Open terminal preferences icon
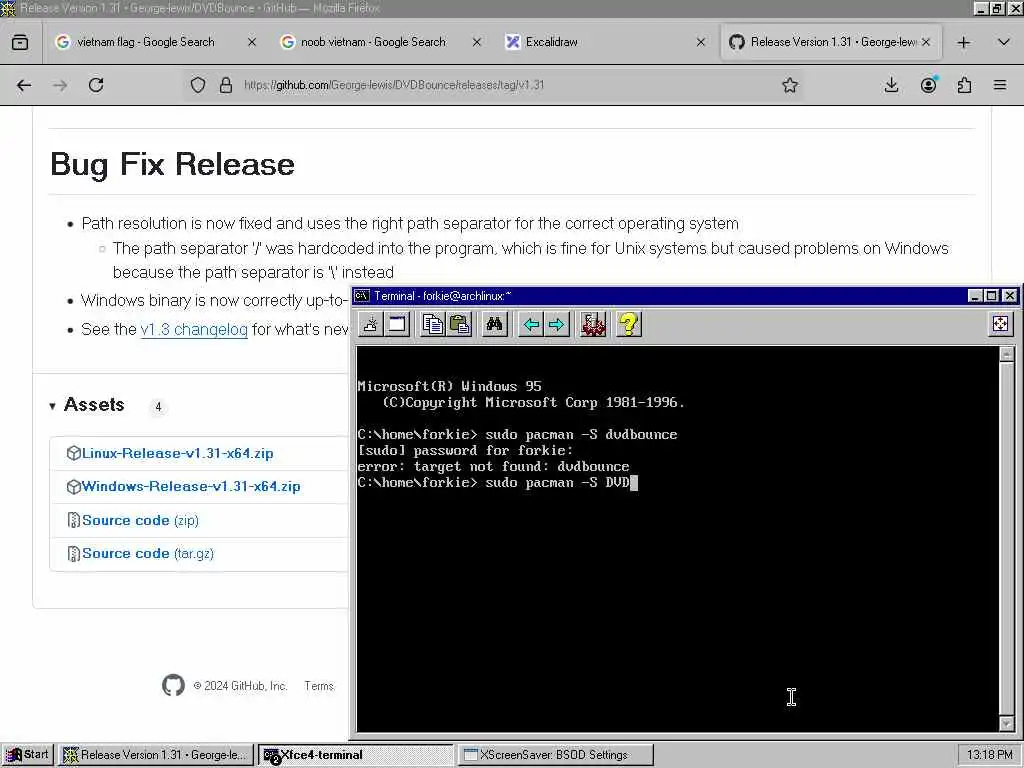 (593, 324)
